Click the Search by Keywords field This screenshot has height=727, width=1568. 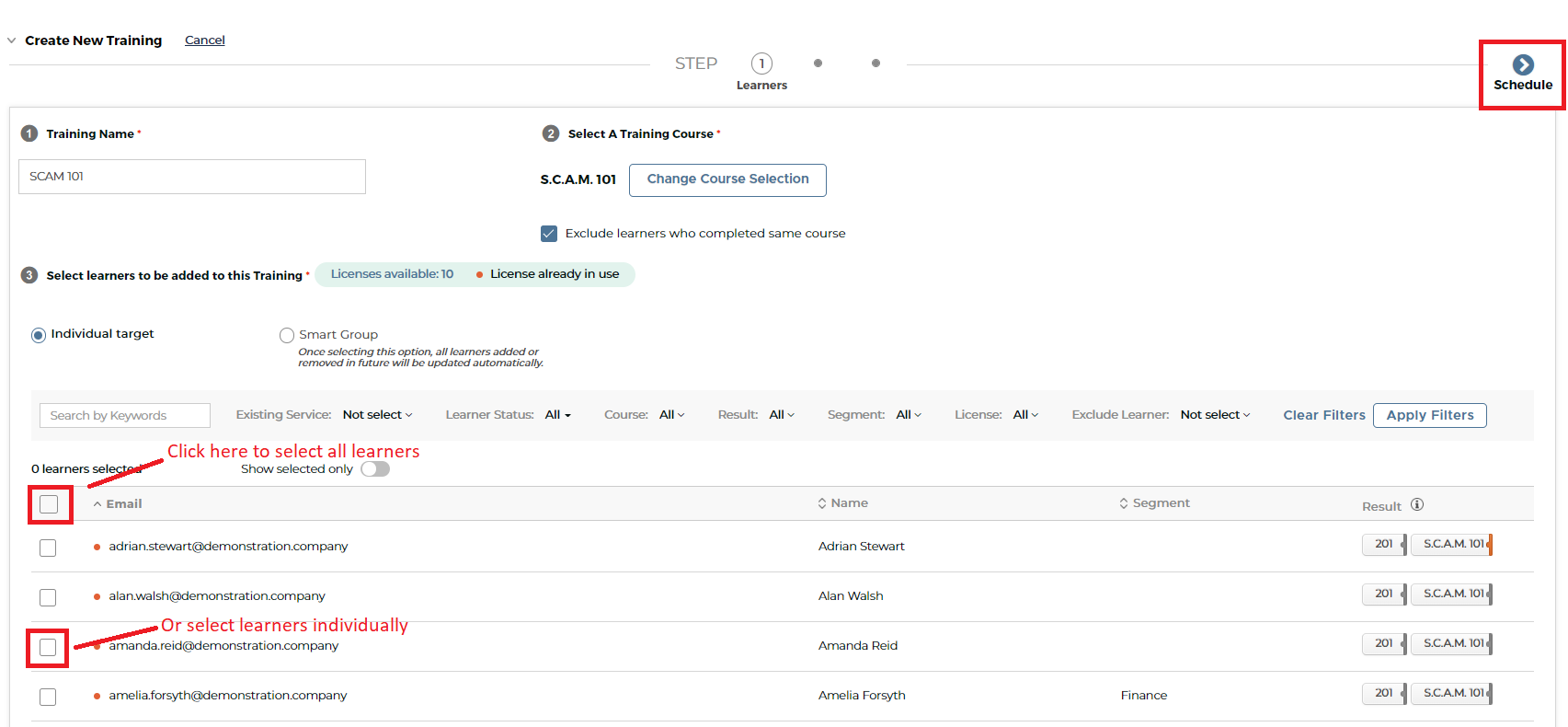125,416
